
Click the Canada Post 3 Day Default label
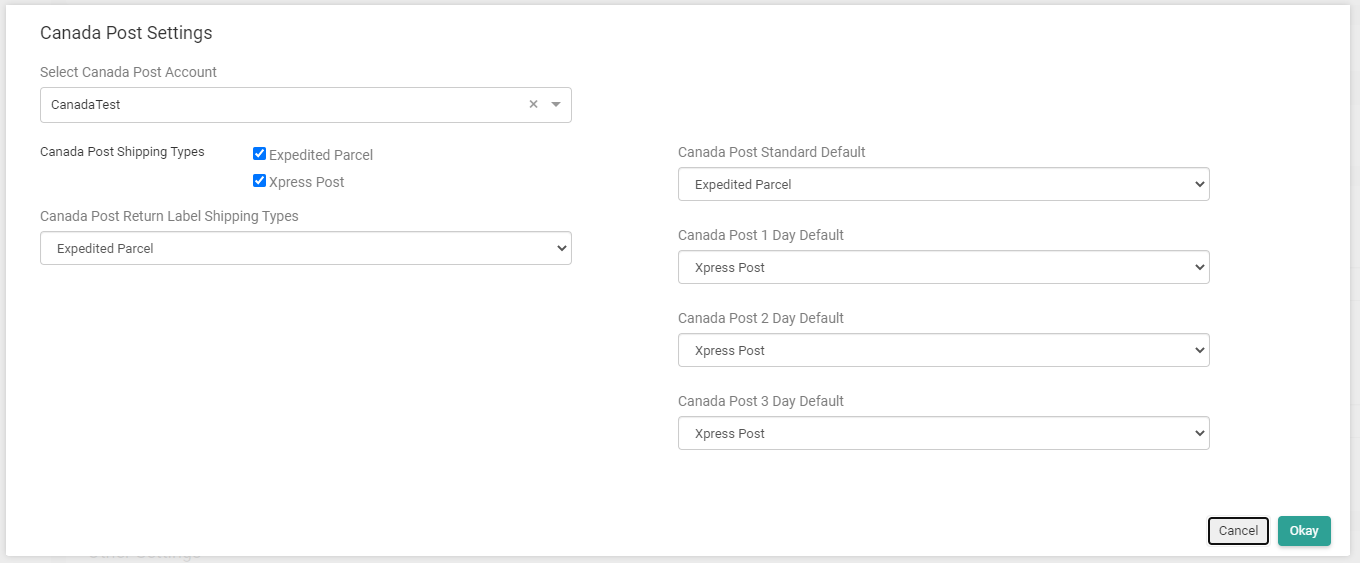[761, 401]
